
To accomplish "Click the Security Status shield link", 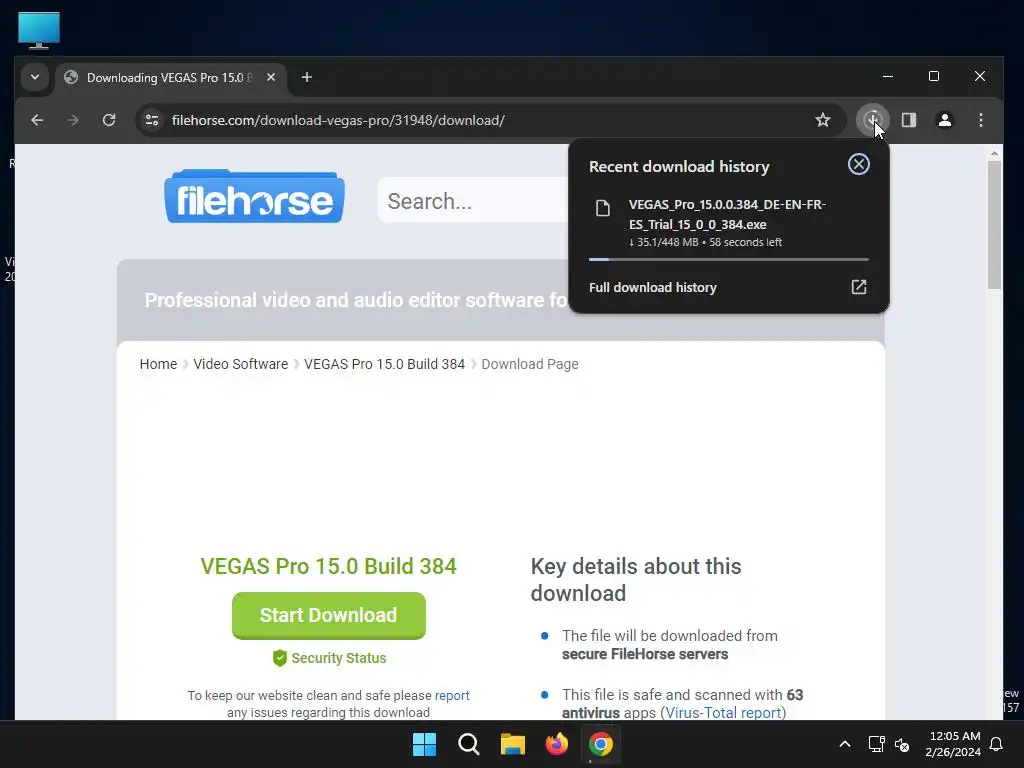I will [x=329, y=658].
